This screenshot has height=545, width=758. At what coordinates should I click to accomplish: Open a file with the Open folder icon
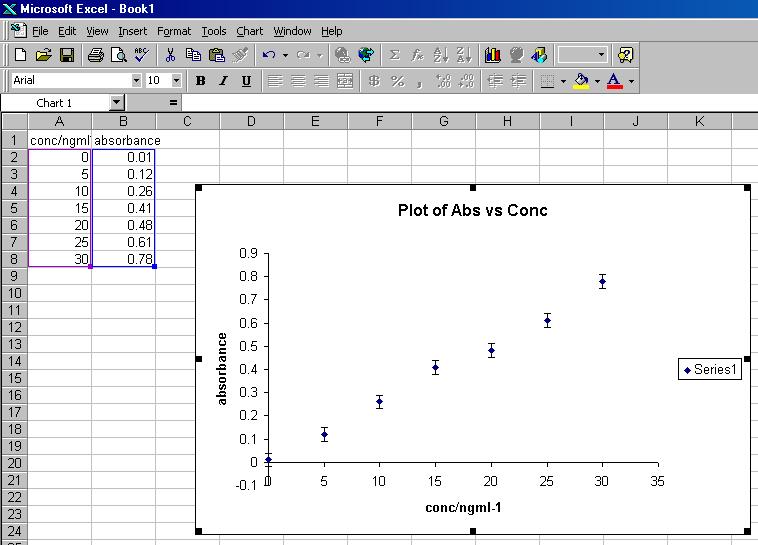(x=44, y=55)
